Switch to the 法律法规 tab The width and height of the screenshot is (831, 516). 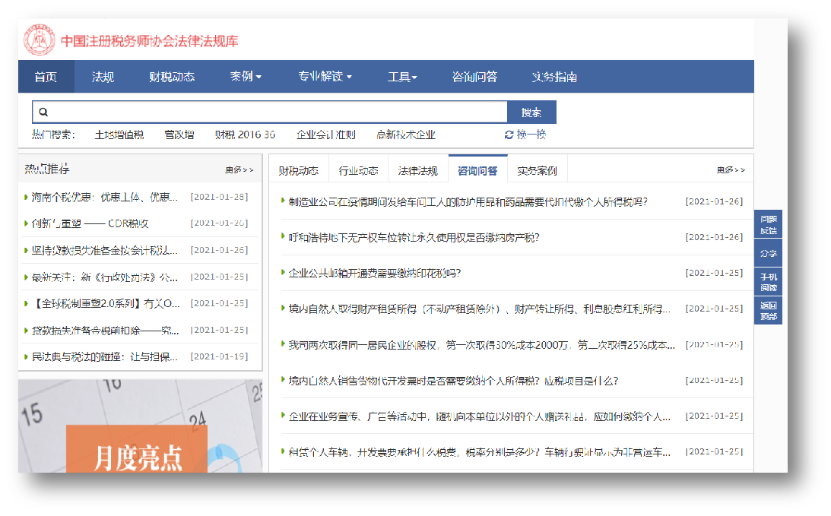(418, 171)
